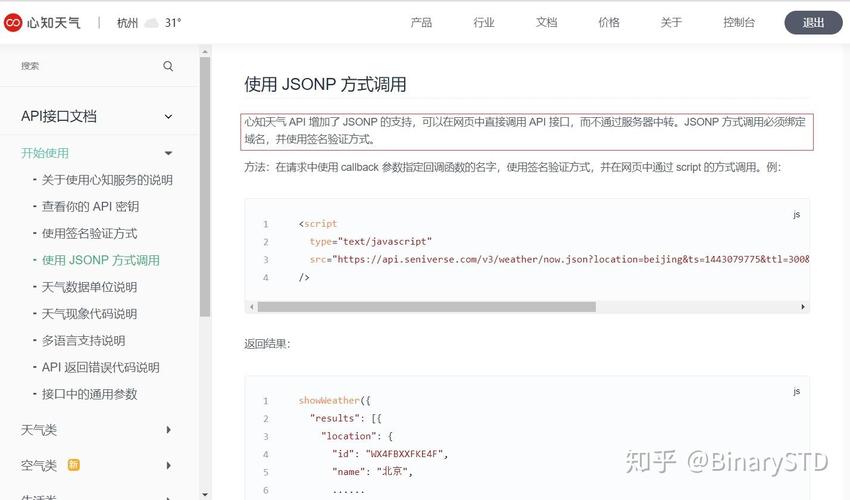
Task: Click the "name": "北京" code line
Action: (x=372, y=472)
